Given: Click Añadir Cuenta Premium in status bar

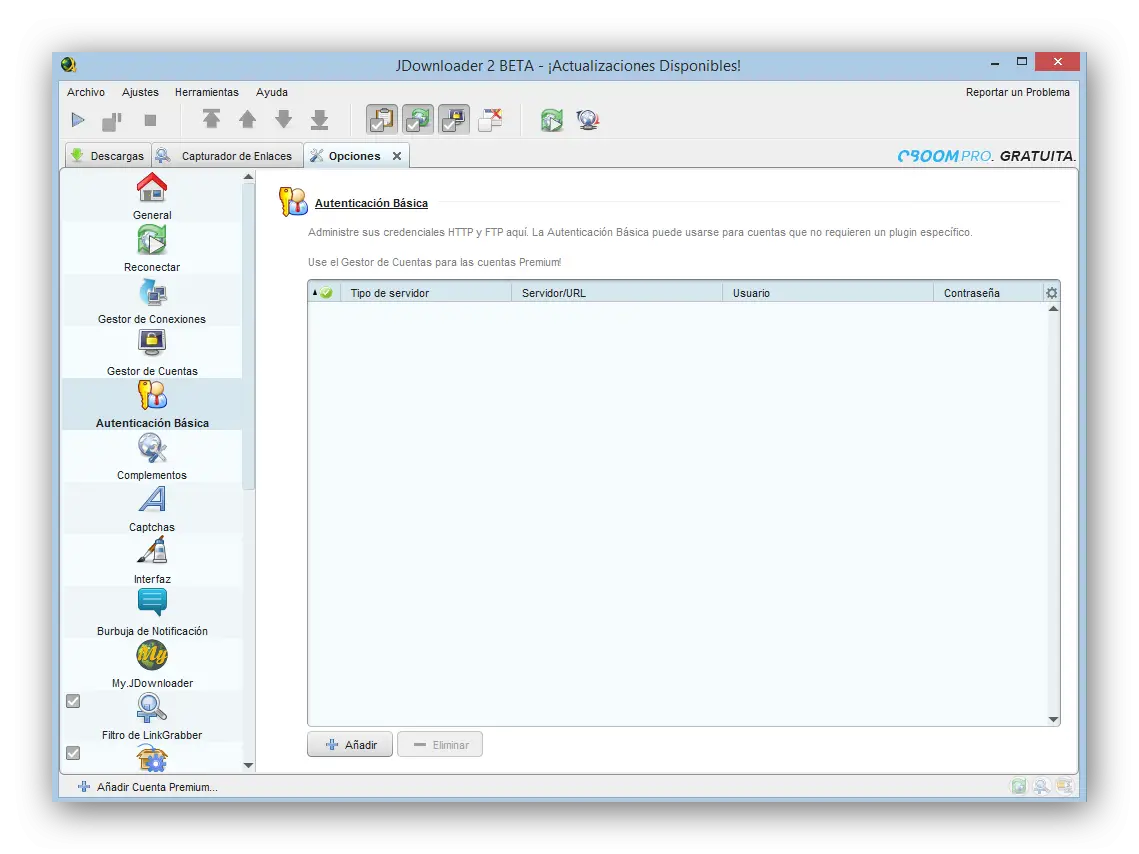Looking at the screenshot, I should point(148,786).
